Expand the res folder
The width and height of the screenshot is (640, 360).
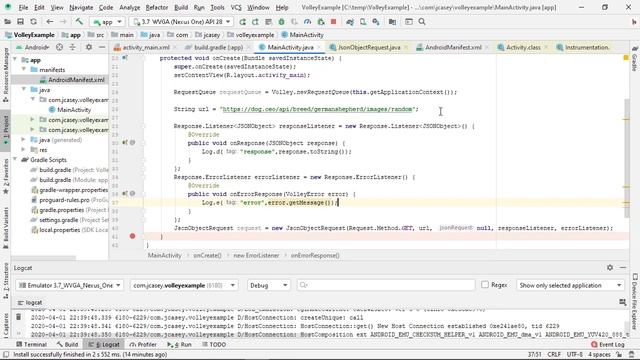pyautogui.click(x=24, y=149)
